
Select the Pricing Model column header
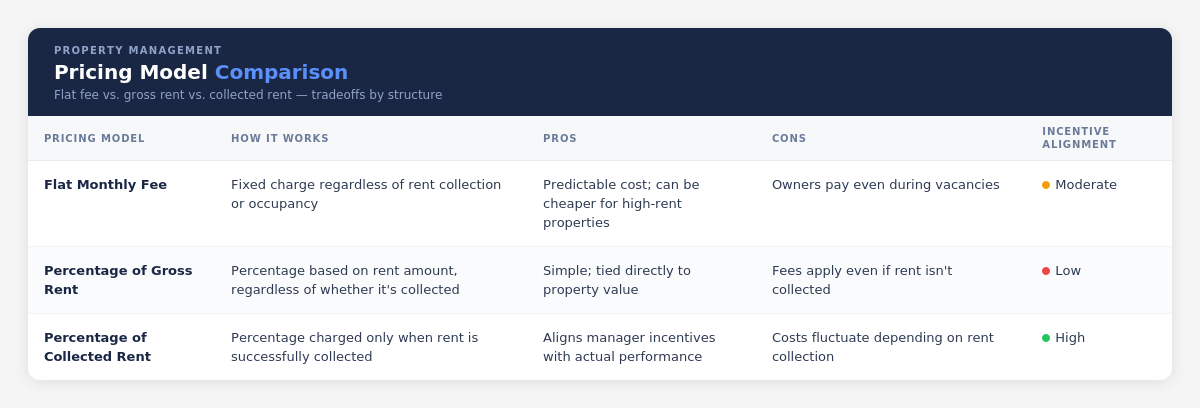94,139
